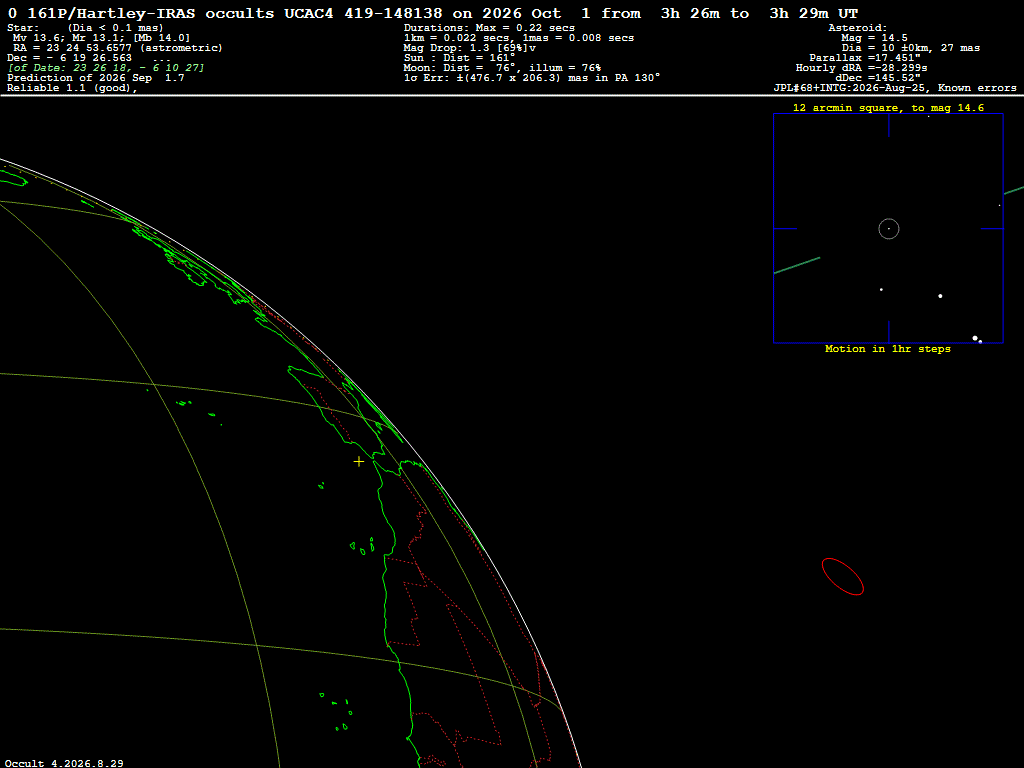Click the Moon distance and illumination line
This screenshot has width=1024, height=768.
tap(502, 68)
